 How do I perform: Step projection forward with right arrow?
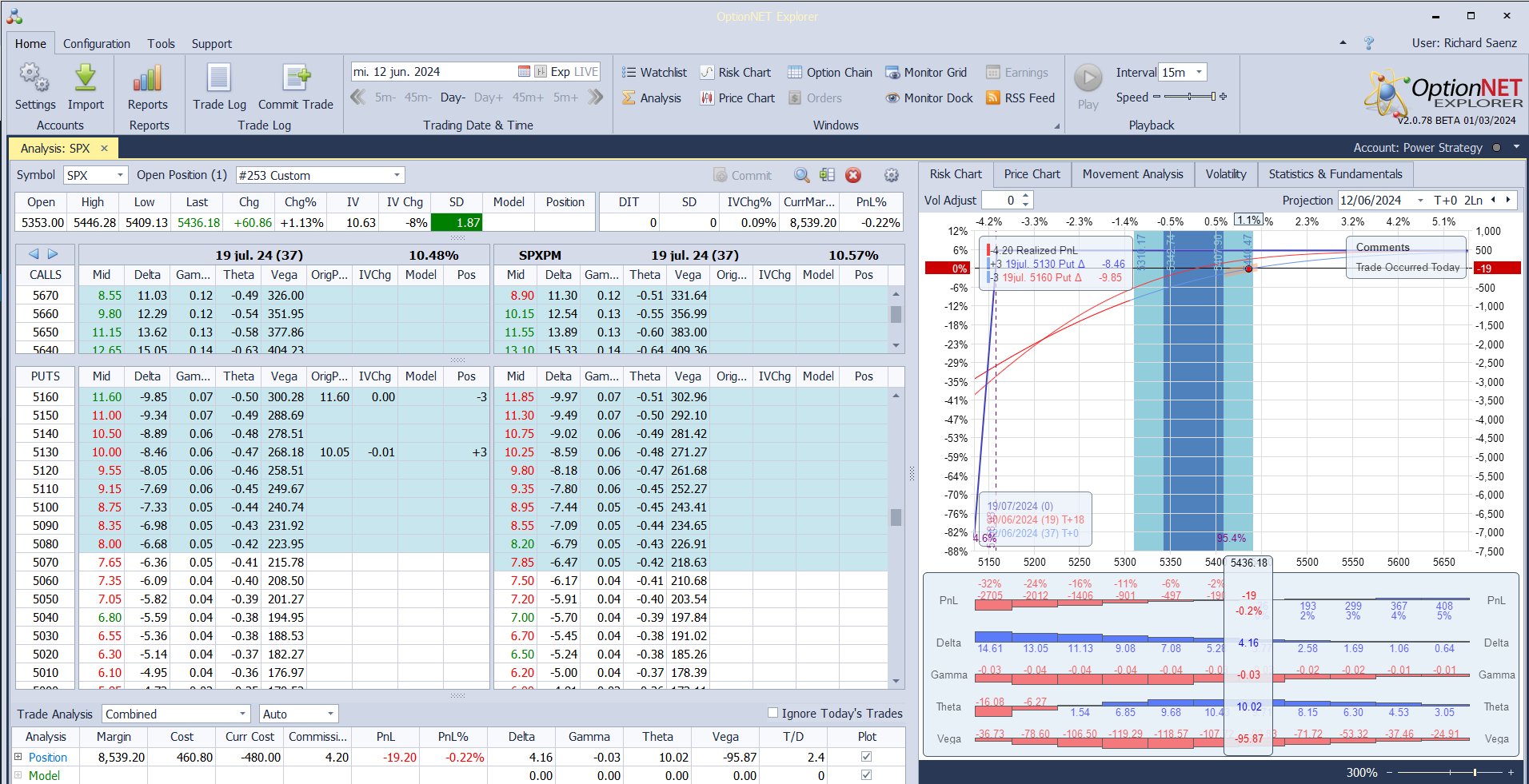click(1508, 200)
